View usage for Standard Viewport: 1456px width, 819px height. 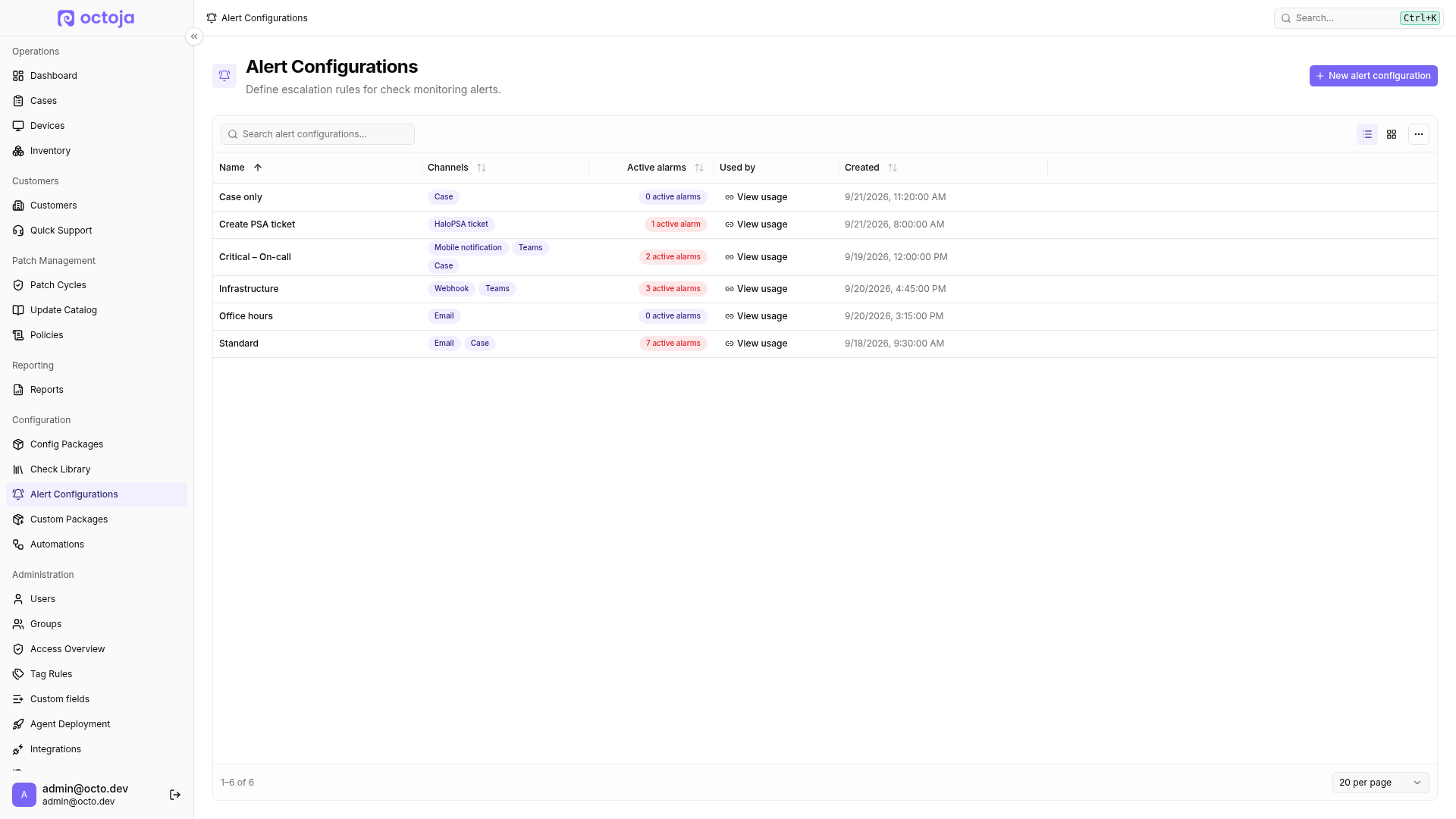click(x=756, y=344)
